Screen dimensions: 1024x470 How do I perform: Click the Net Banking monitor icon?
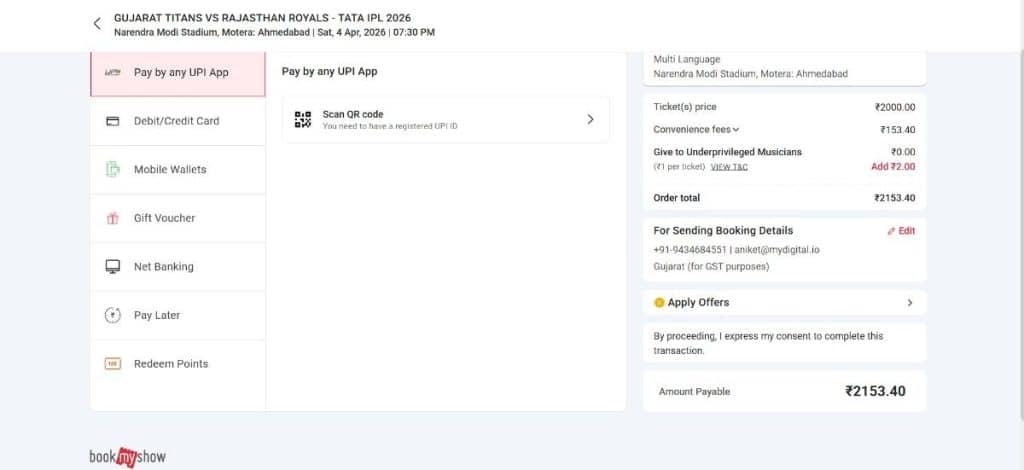click(x=112, y=266)
